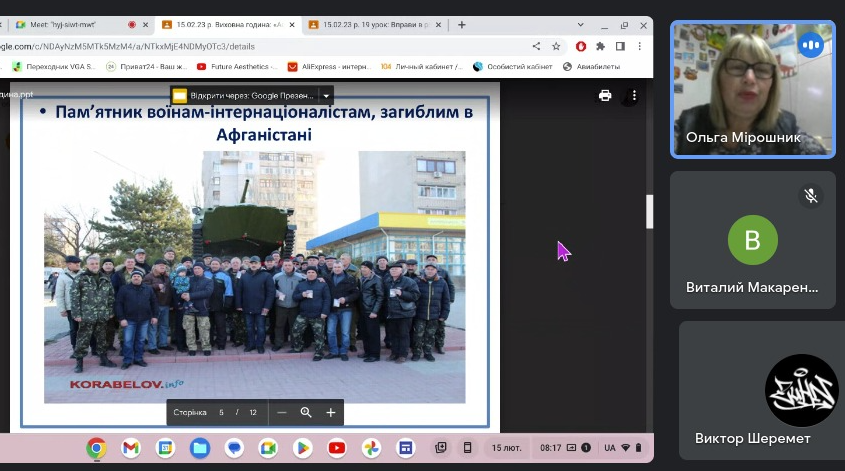Close the Meet tab

point(146,25)
